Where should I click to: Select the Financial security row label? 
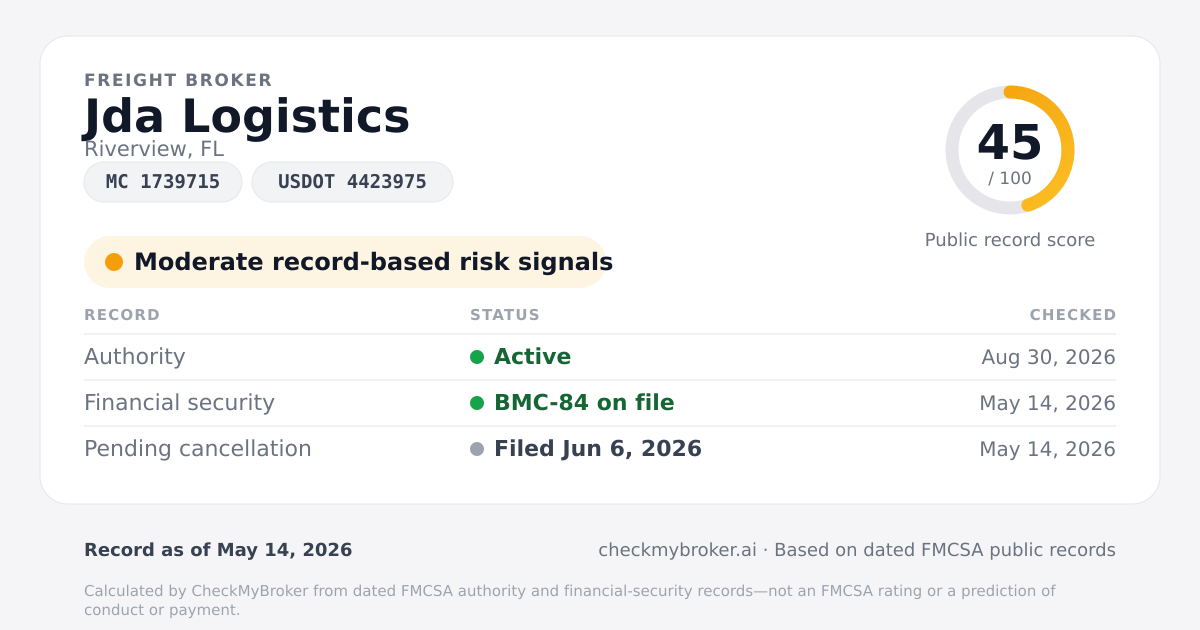(179, 403)
